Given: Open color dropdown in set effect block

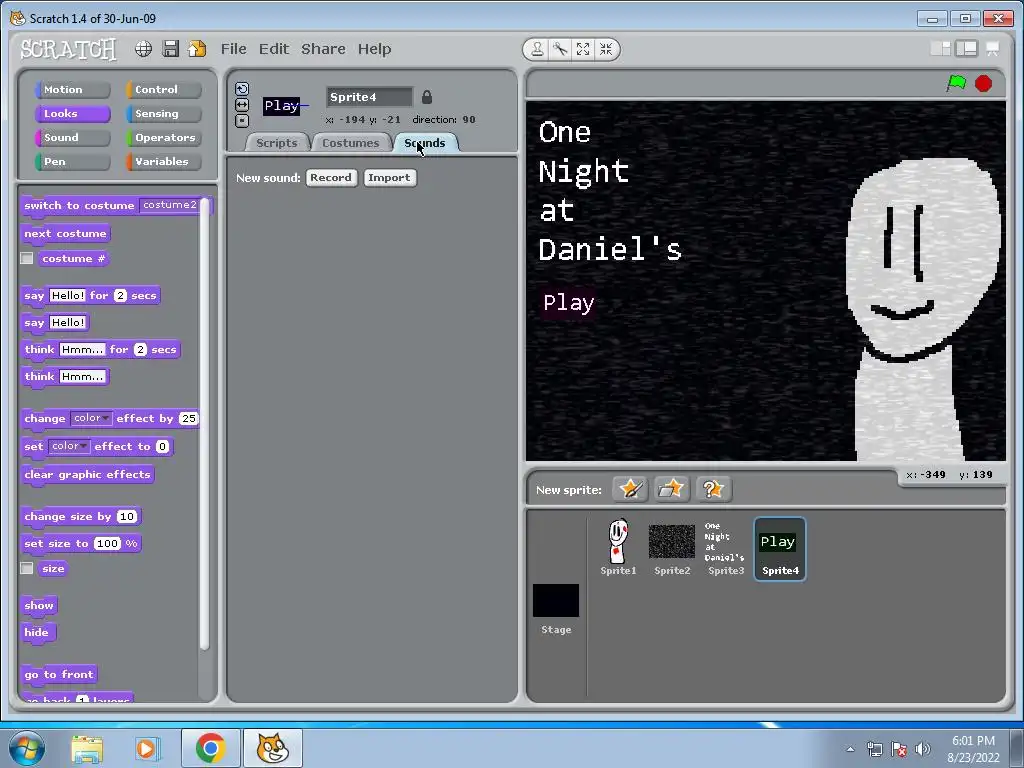Looking at the screenshot, I should pyautogui.click(x=69, y=447).
